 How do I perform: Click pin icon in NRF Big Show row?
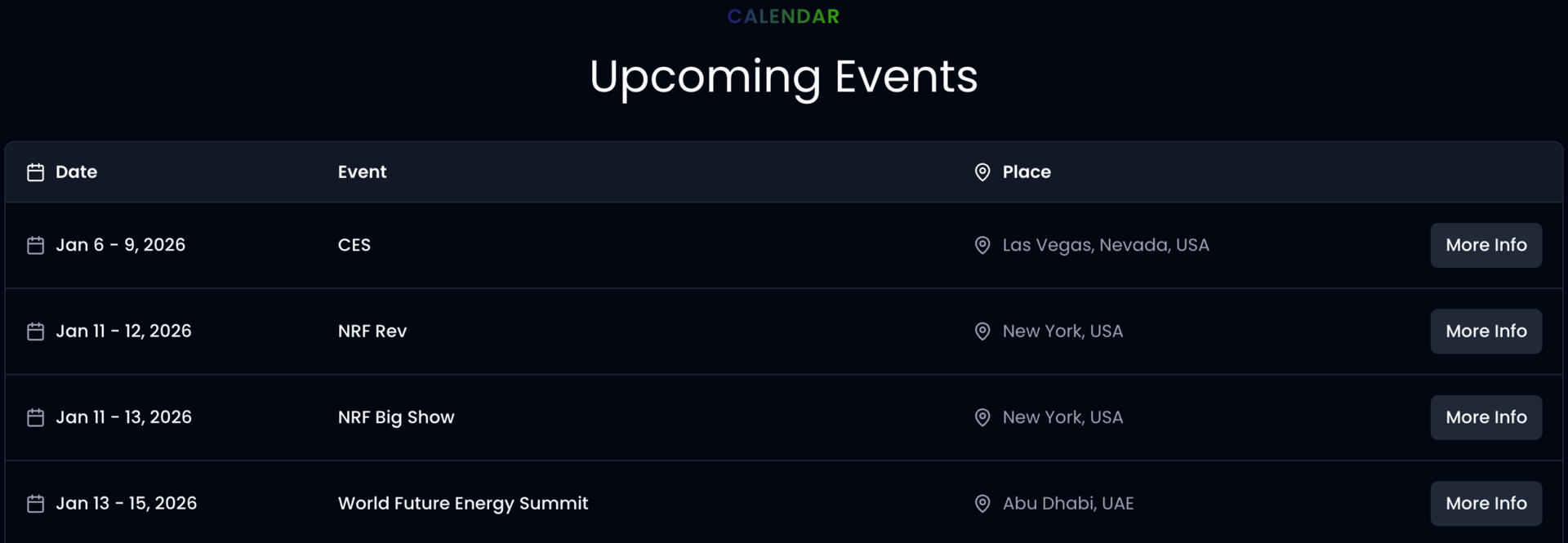coord(982,417)
